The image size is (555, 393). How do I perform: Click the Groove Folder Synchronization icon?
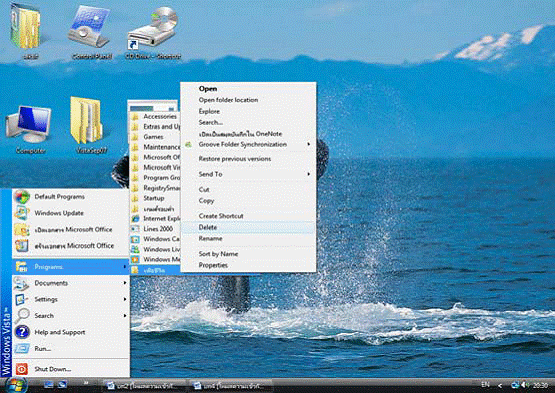[189, 144]
